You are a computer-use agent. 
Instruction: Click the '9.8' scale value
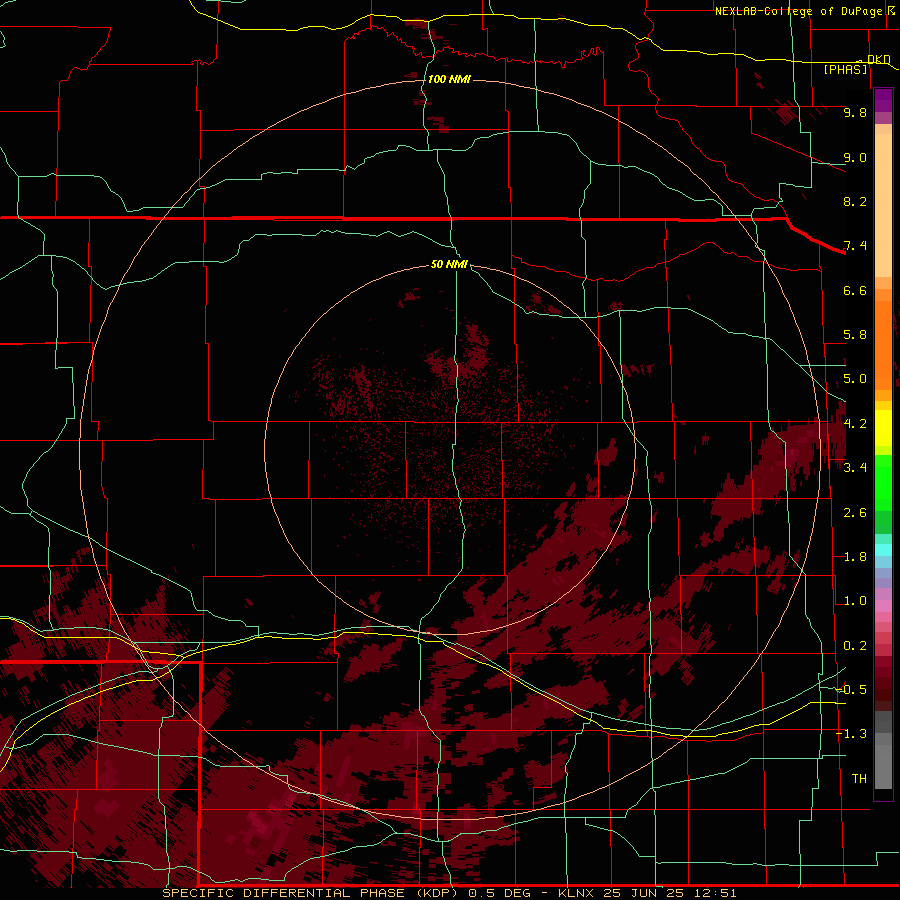(x=855, y=112)
